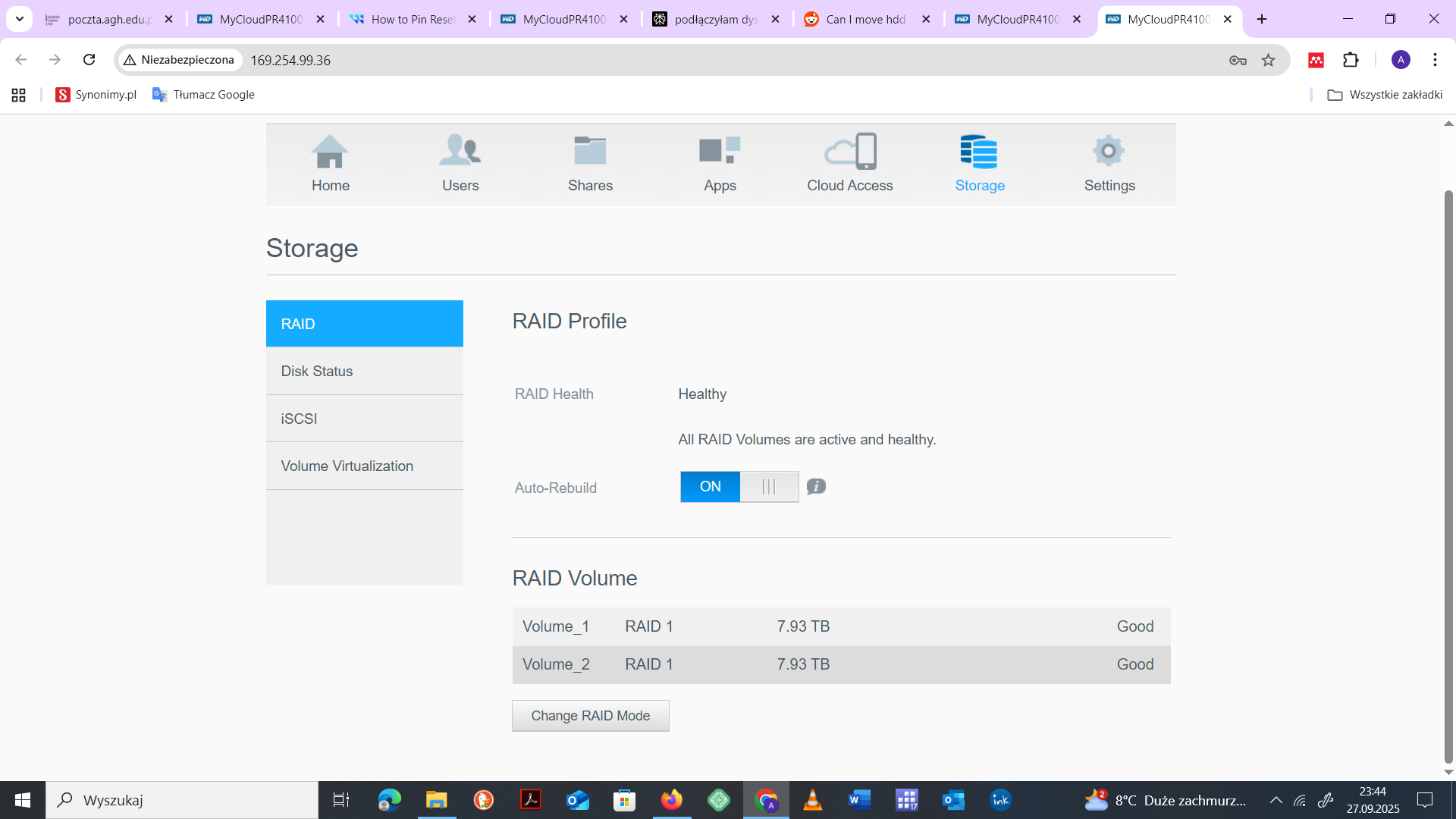Open the Shares folder icon
The width and height of the screenshot is (1456, 819).
click(x=590, y=151)
